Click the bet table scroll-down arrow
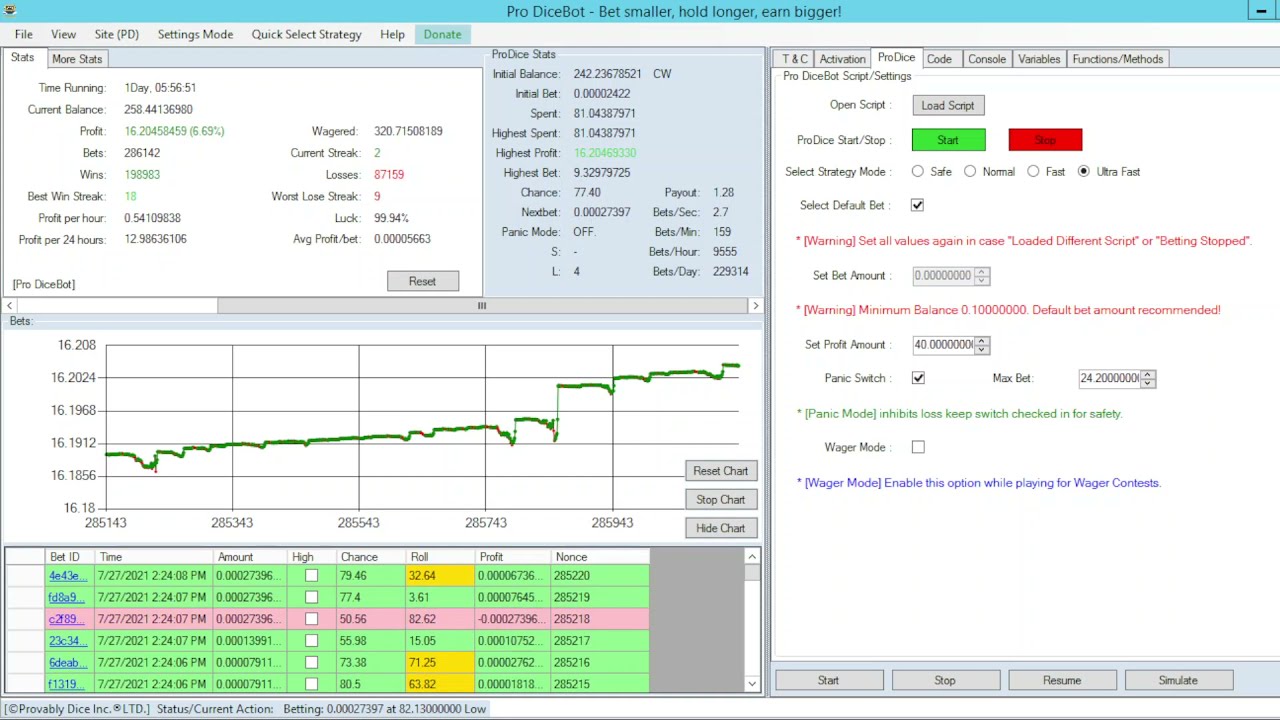Viewport: 1280px width, 720px height. [x=752, y=684]
